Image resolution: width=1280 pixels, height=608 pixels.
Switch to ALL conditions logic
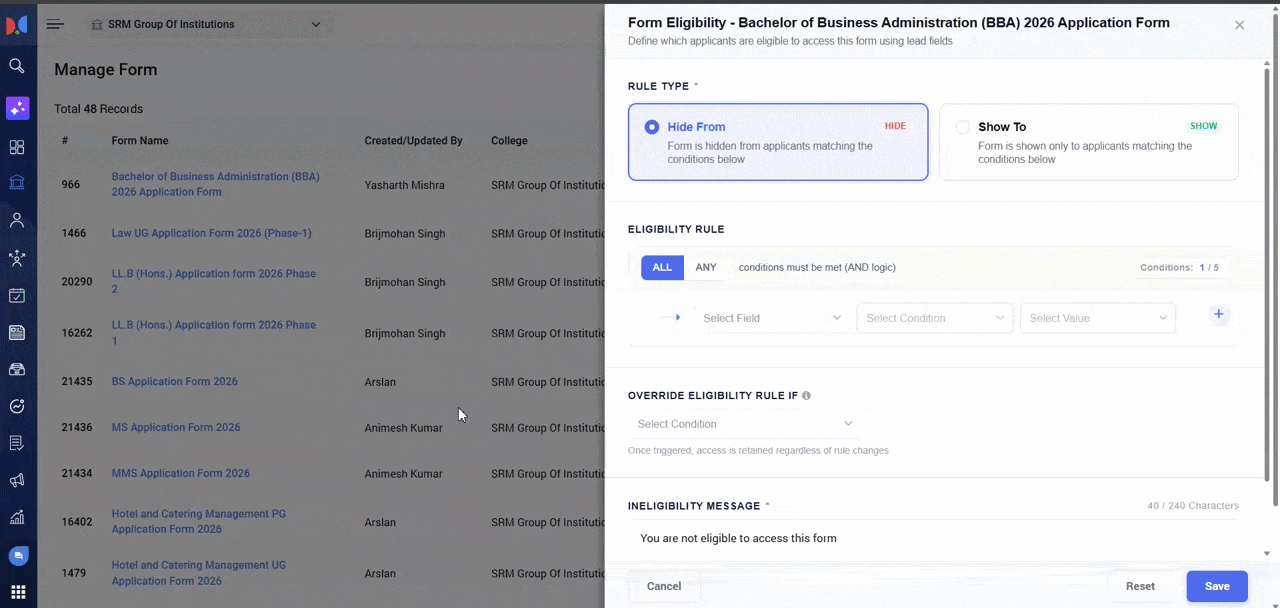click(x=662, y=267)
